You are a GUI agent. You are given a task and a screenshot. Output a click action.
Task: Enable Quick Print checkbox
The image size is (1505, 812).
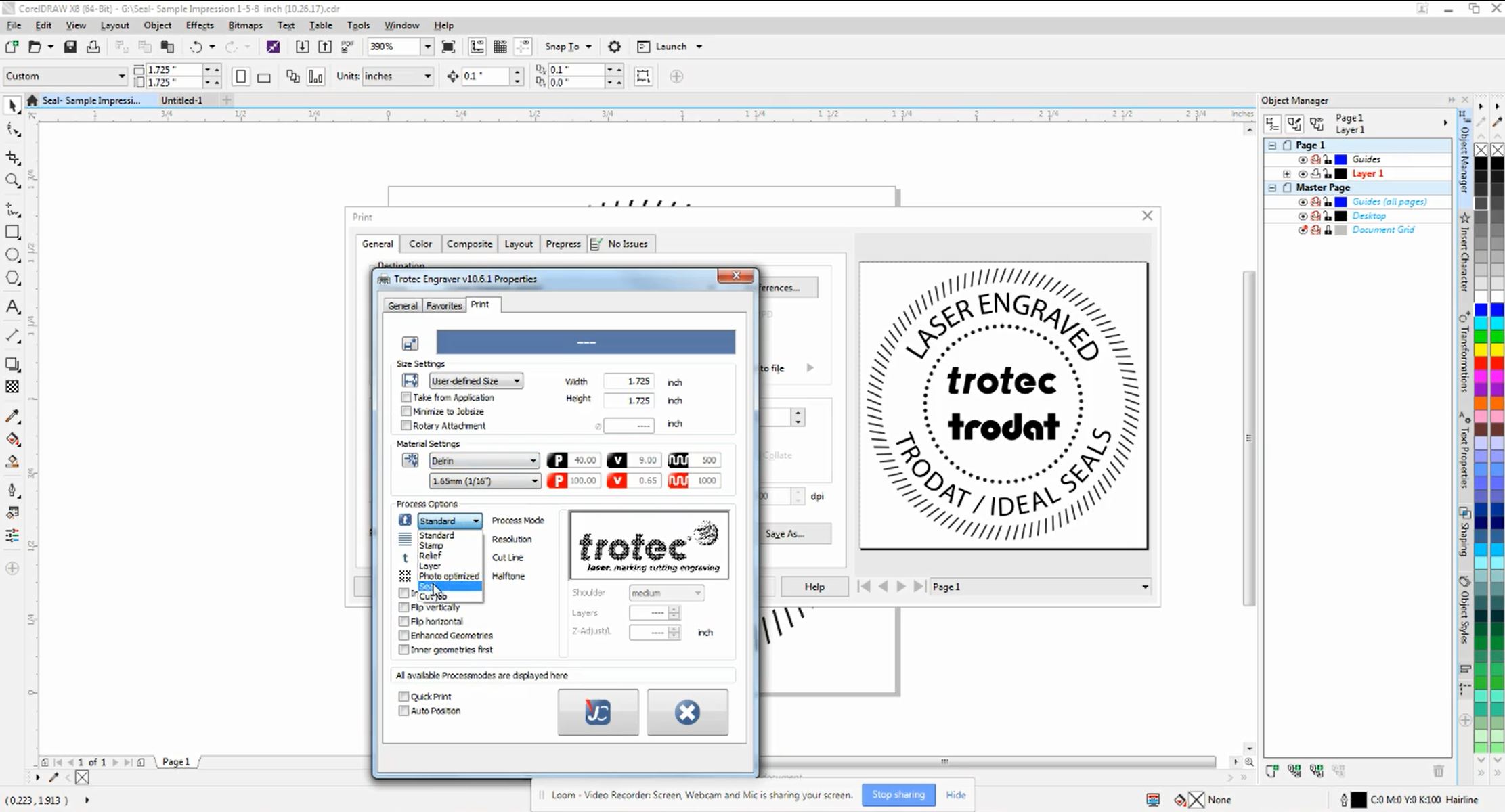[404, 696]
